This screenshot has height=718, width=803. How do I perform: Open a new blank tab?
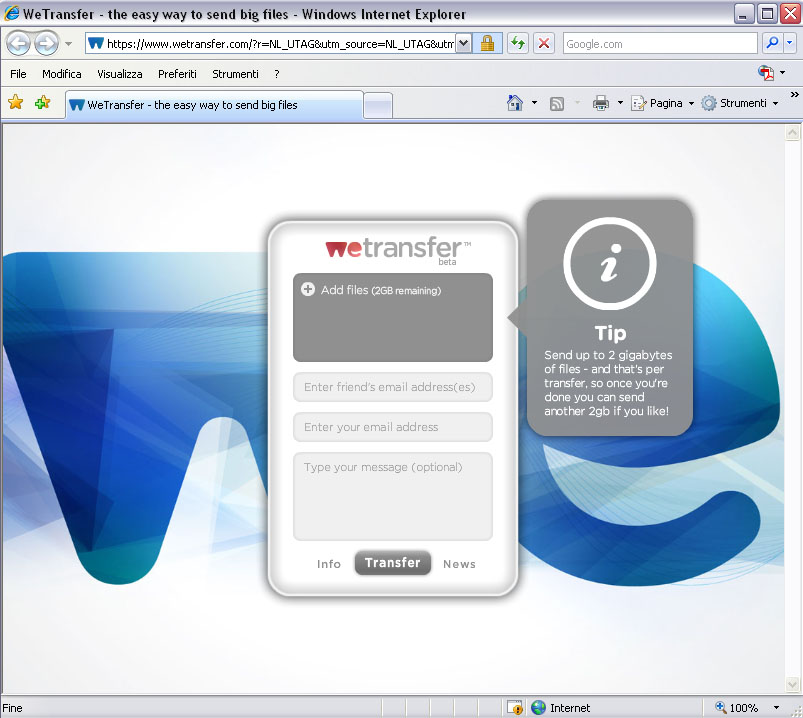[378, 105]
